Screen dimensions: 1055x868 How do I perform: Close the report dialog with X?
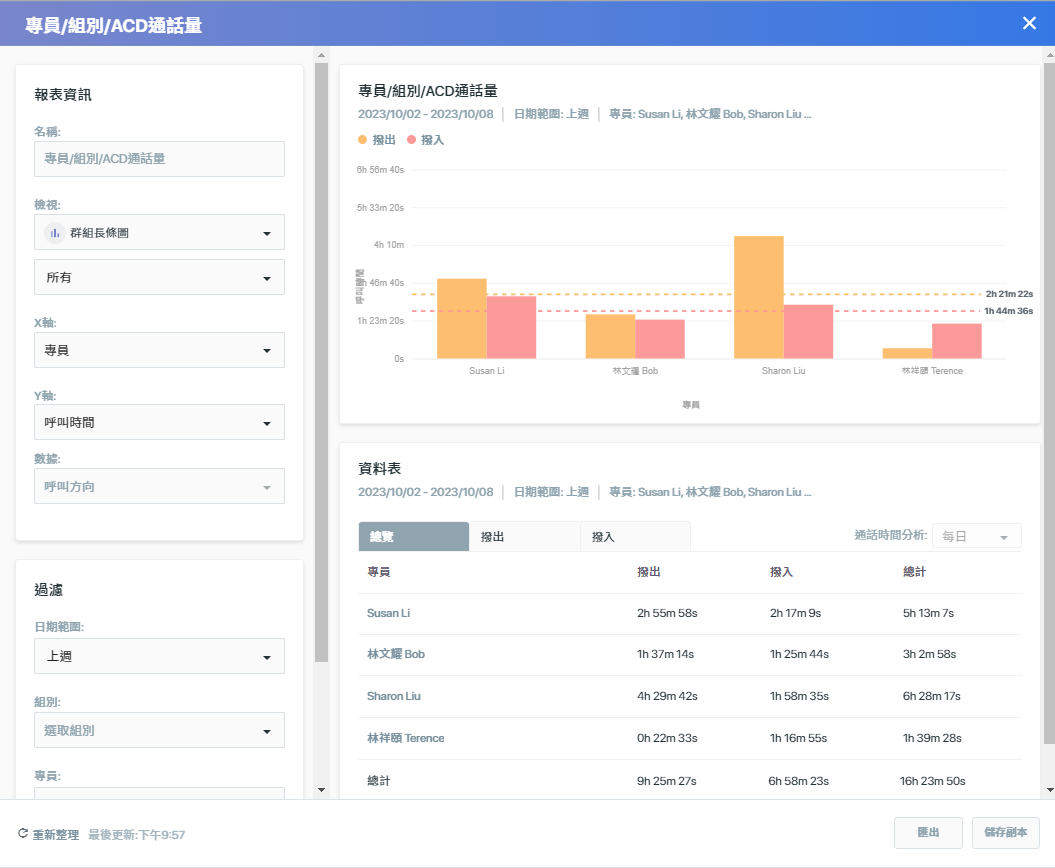tap(1029, 24)
